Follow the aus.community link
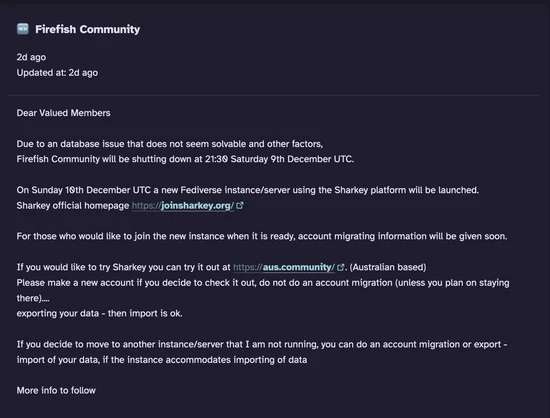This screenshot has height=418, width=550. tap(284, 267)
